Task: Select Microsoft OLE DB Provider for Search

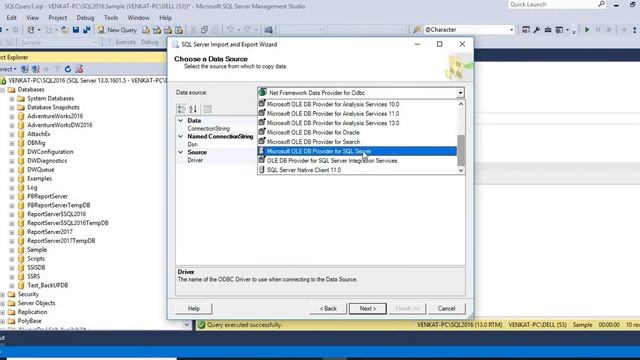Action: point(357,142)
